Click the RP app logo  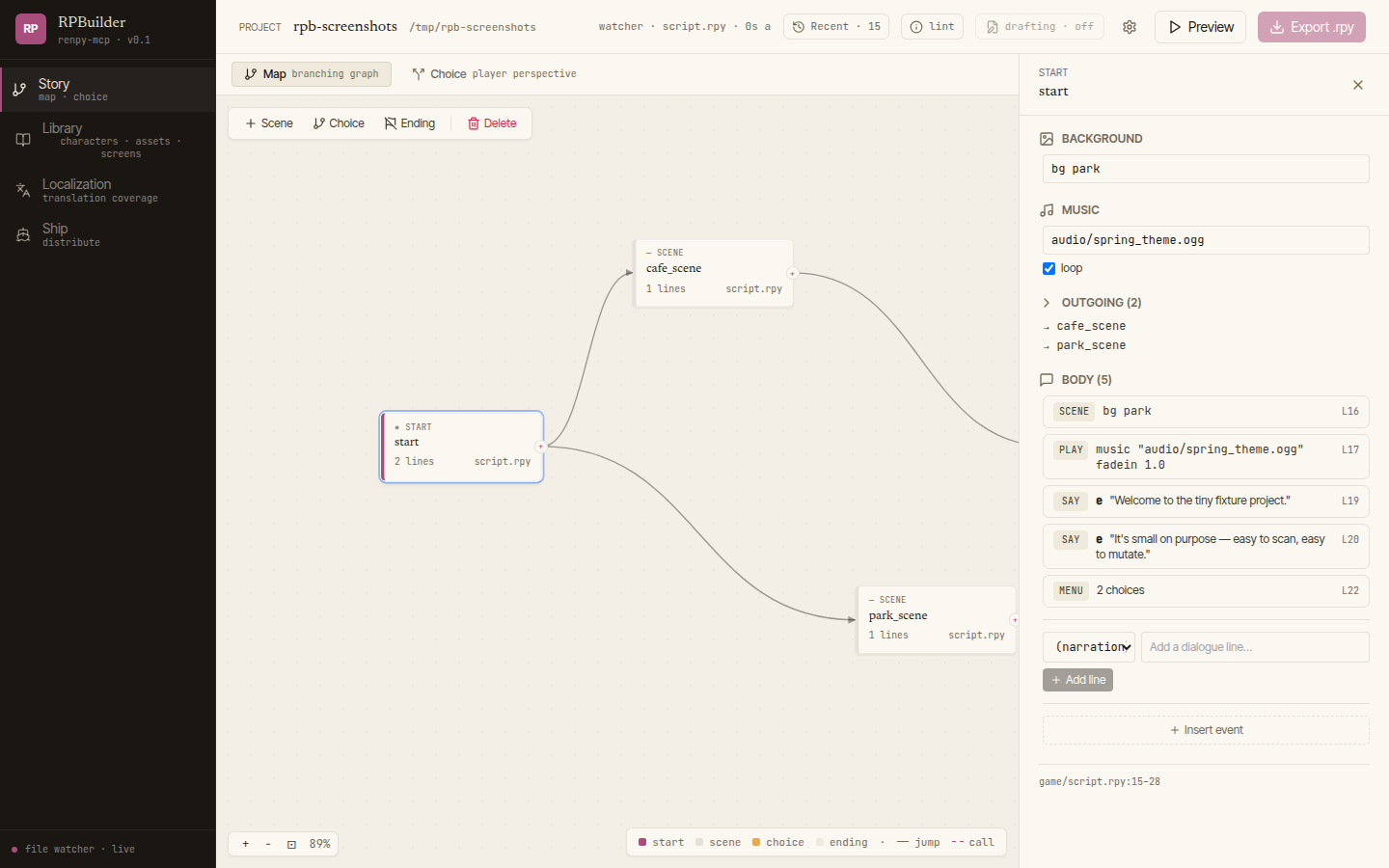31,29
